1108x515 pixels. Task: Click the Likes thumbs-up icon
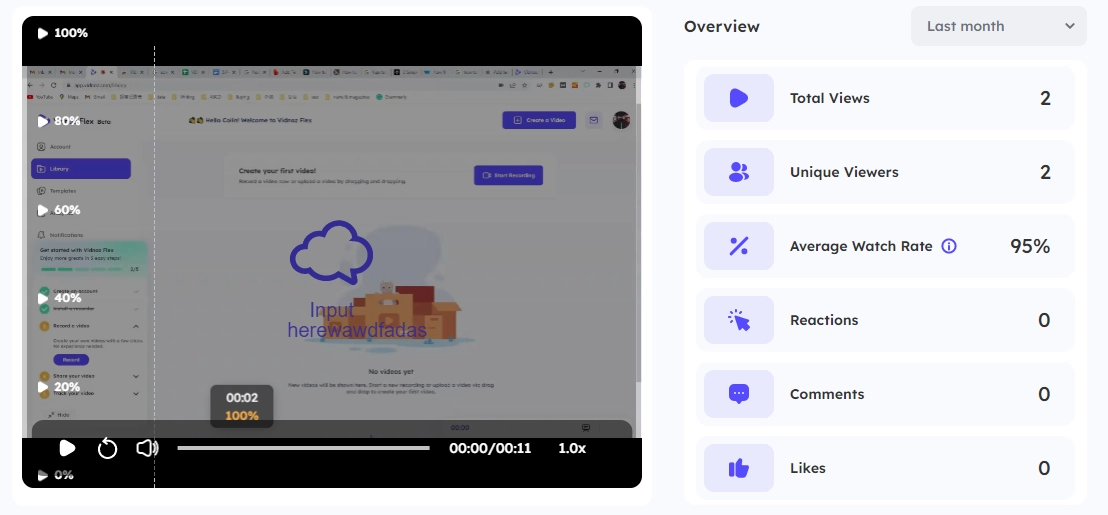(739, 468)
